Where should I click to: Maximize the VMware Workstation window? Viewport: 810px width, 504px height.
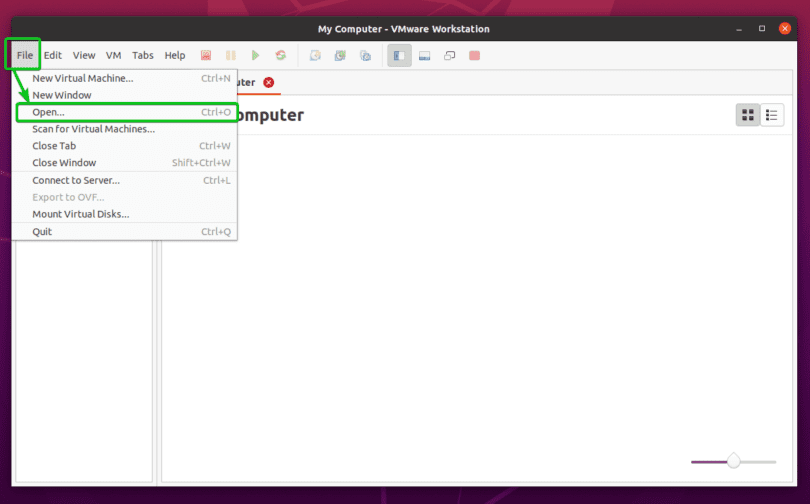(762, 28)
